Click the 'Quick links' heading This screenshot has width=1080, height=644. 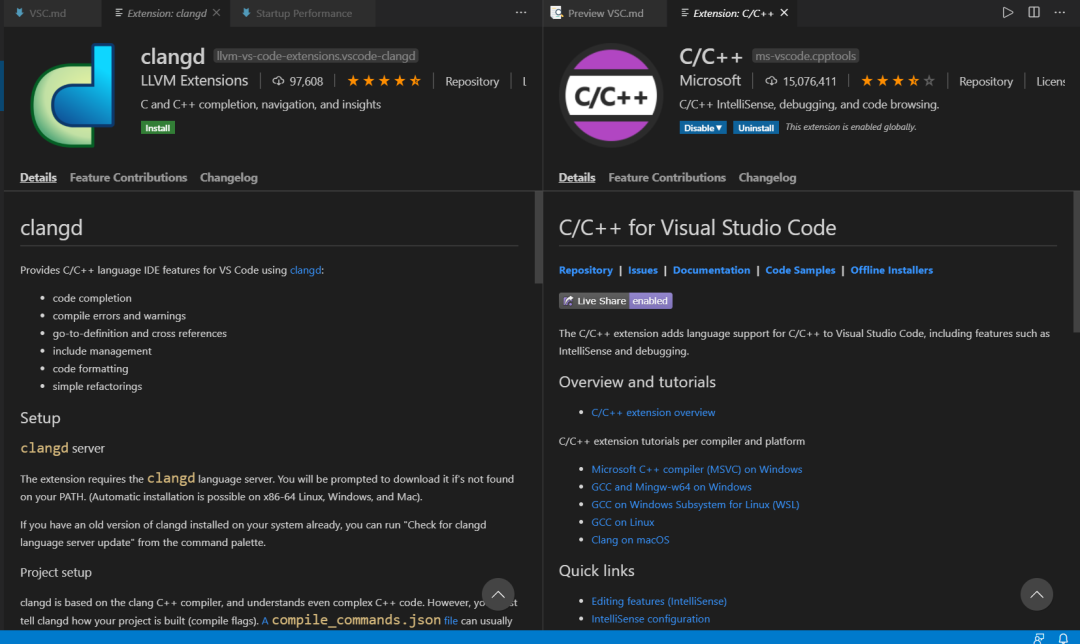(596, 571)
